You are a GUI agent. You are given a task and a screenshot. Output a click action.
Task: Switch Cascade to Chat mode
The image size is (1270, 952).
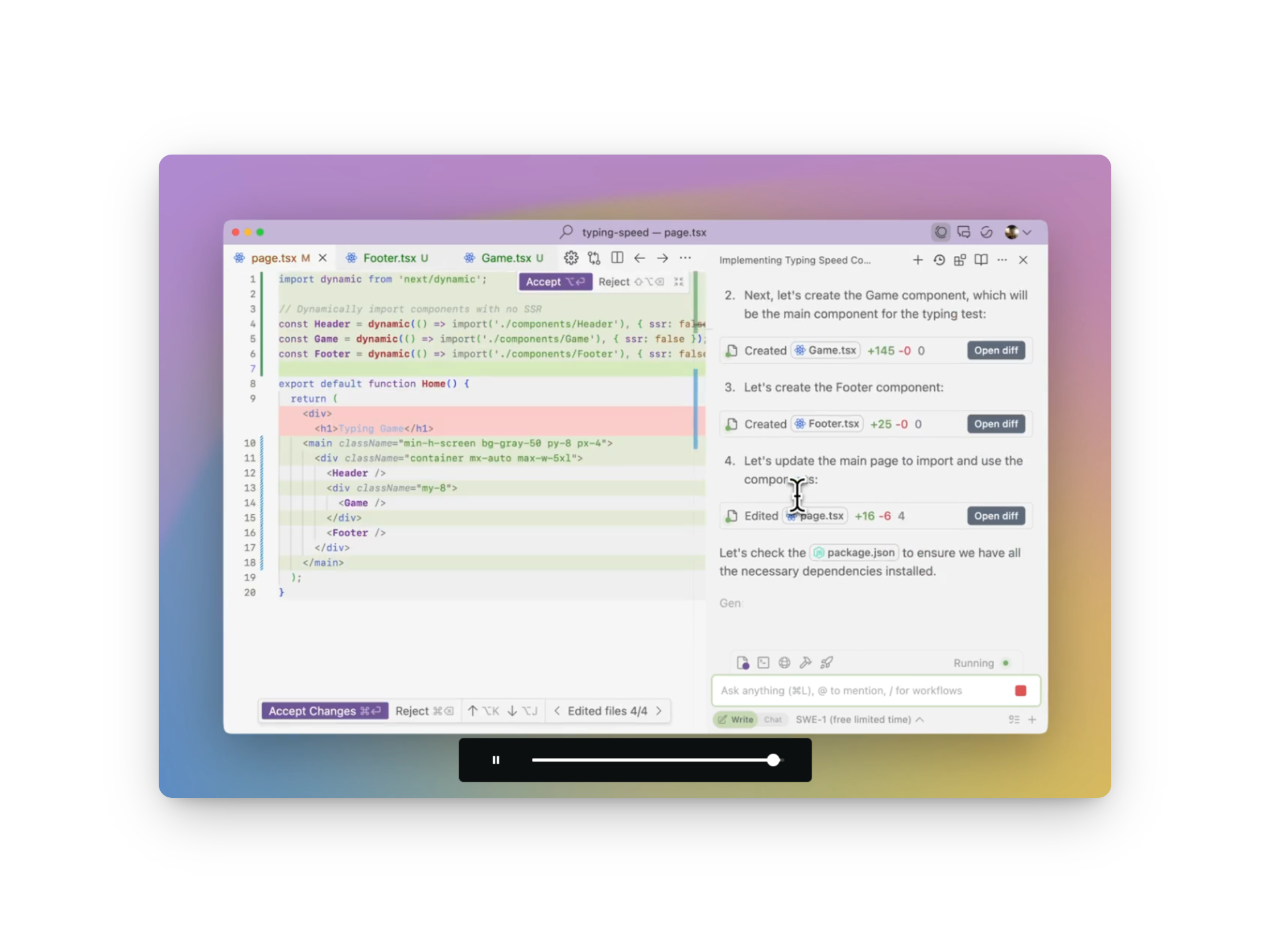773,719
